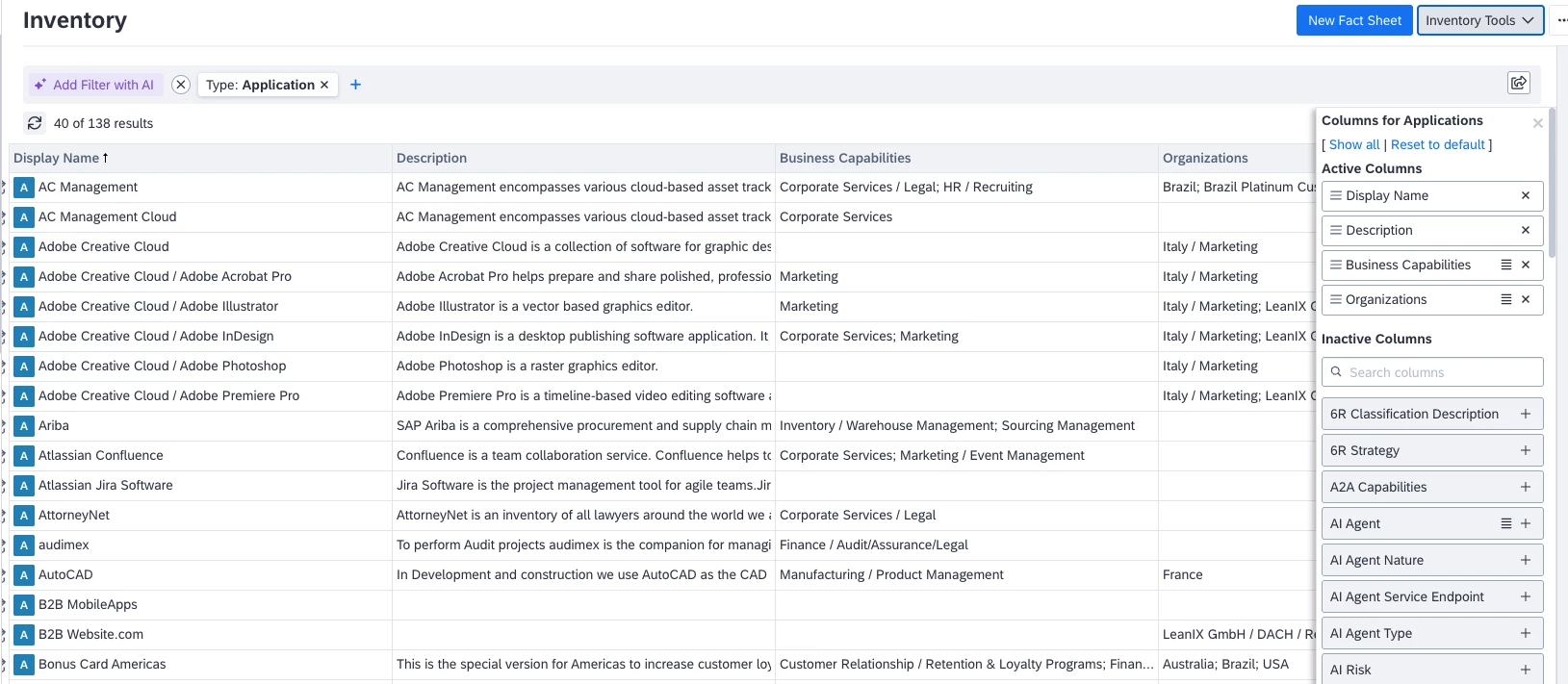This screenshot has width=1568, height=684.
Task: Remove the Organizations active column
Action: [1526, 300]
